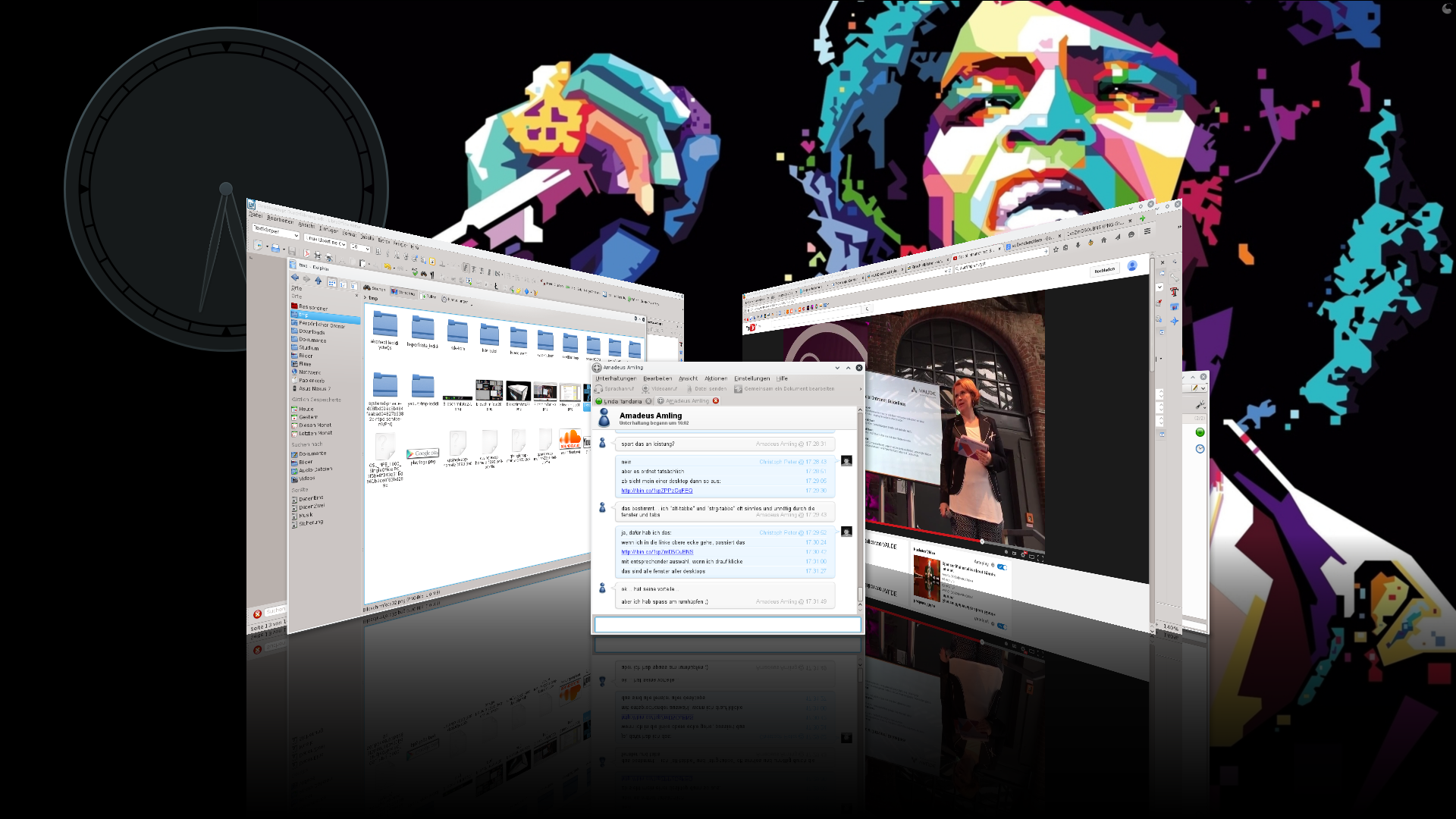Go back in Dolphin file manager
The width and height of the screenshot is (1456, 819).
click(295, 278)
